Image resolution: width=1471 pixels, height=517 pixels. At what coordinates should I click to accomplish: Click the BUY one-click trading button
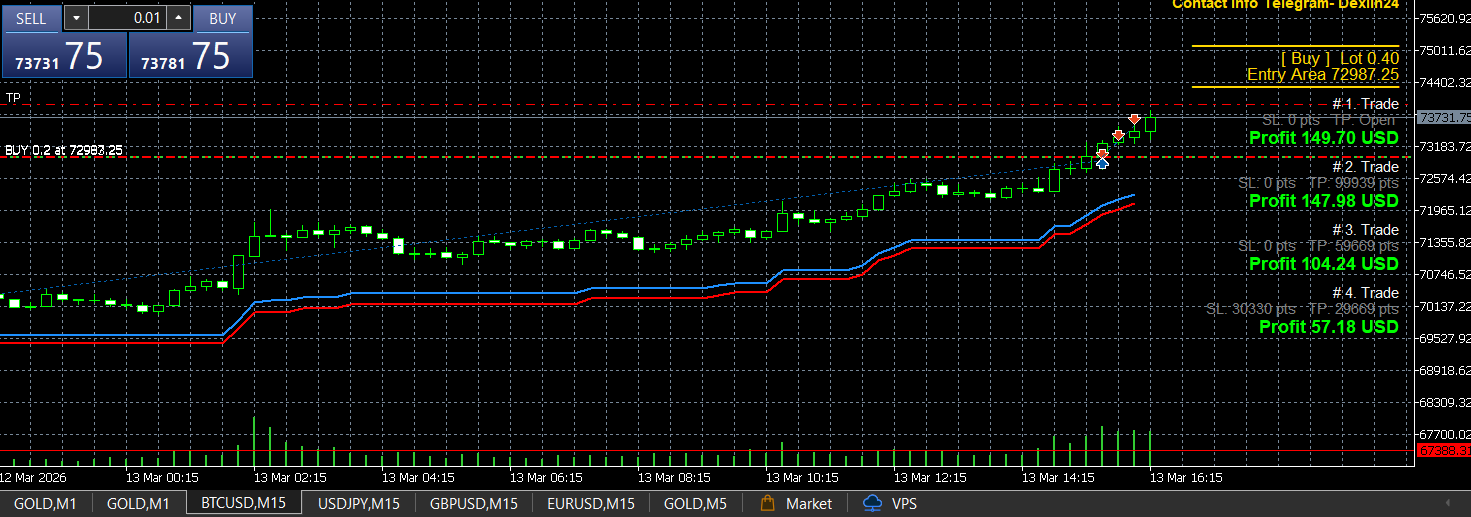point(223,18)
